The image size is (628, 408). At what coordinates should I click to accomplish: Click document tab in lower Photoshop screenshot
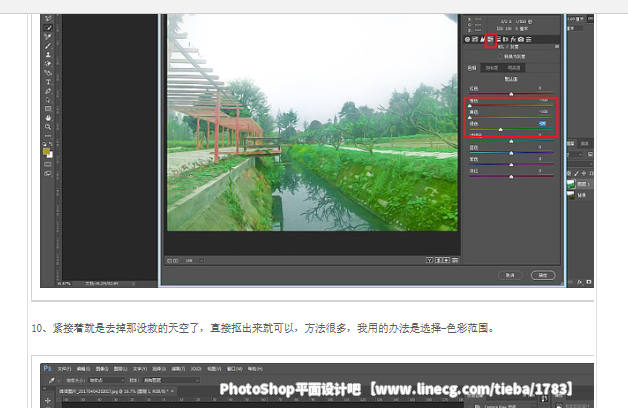click(116, 392)
